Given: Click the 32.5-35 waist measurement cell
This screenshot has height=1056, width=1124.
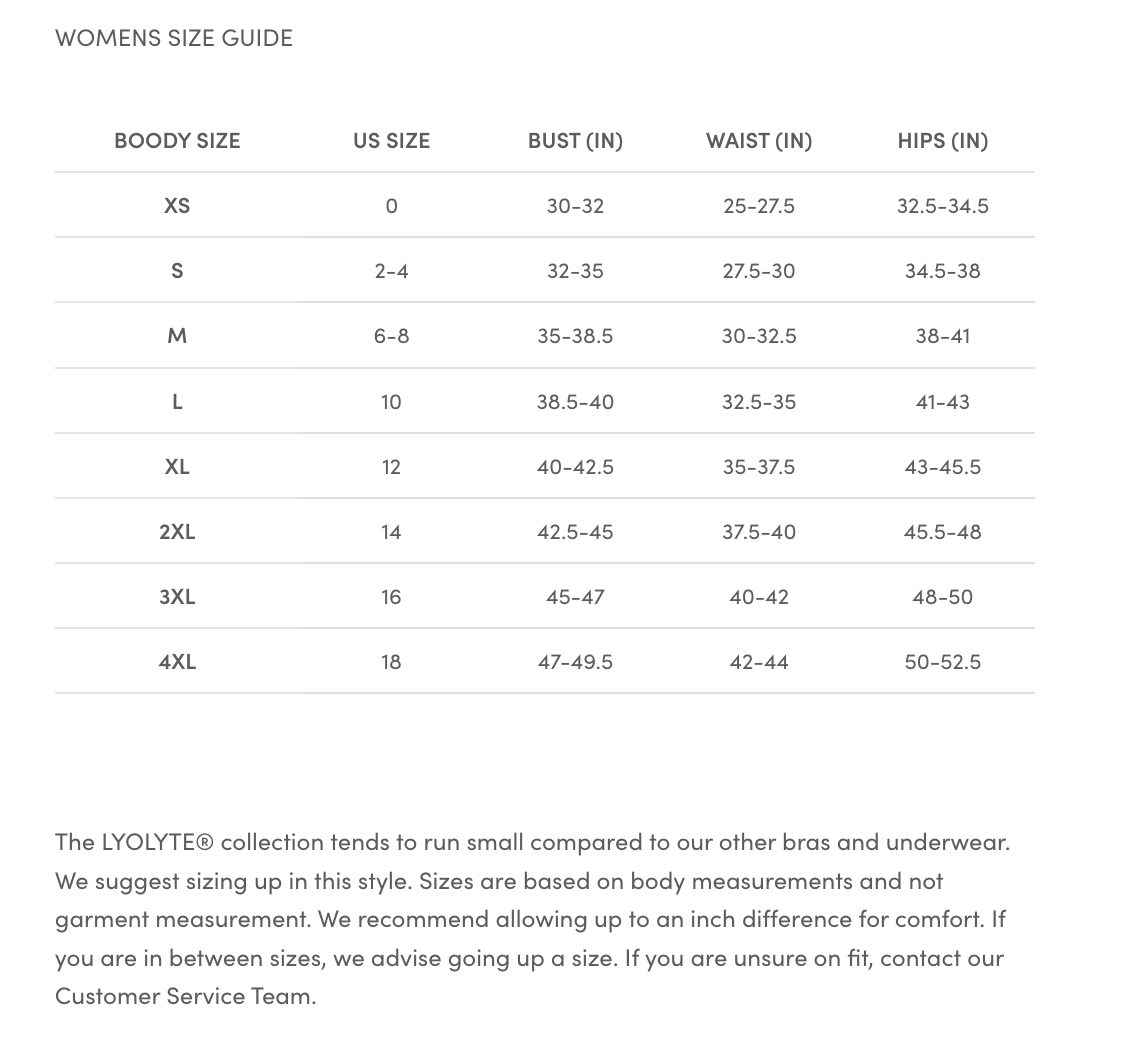Looking at the screenshot, I should (x=759, y=402).
